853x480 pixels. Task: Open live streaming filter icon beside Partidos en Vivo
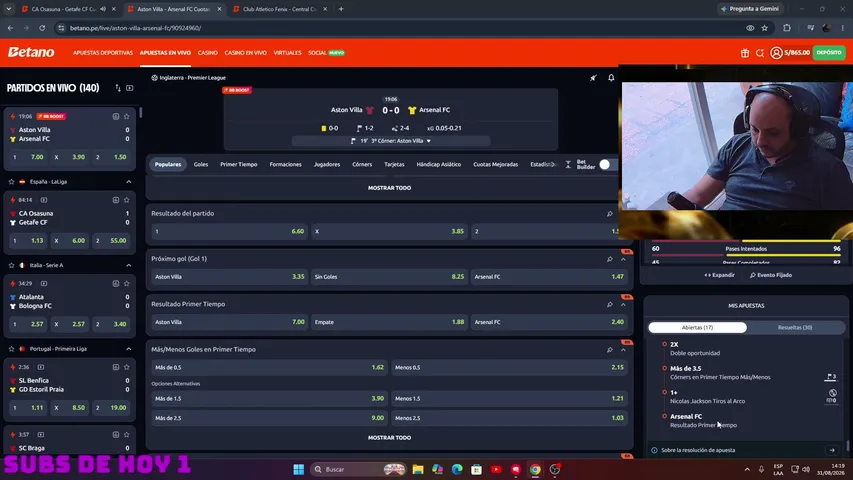(129, 88)
